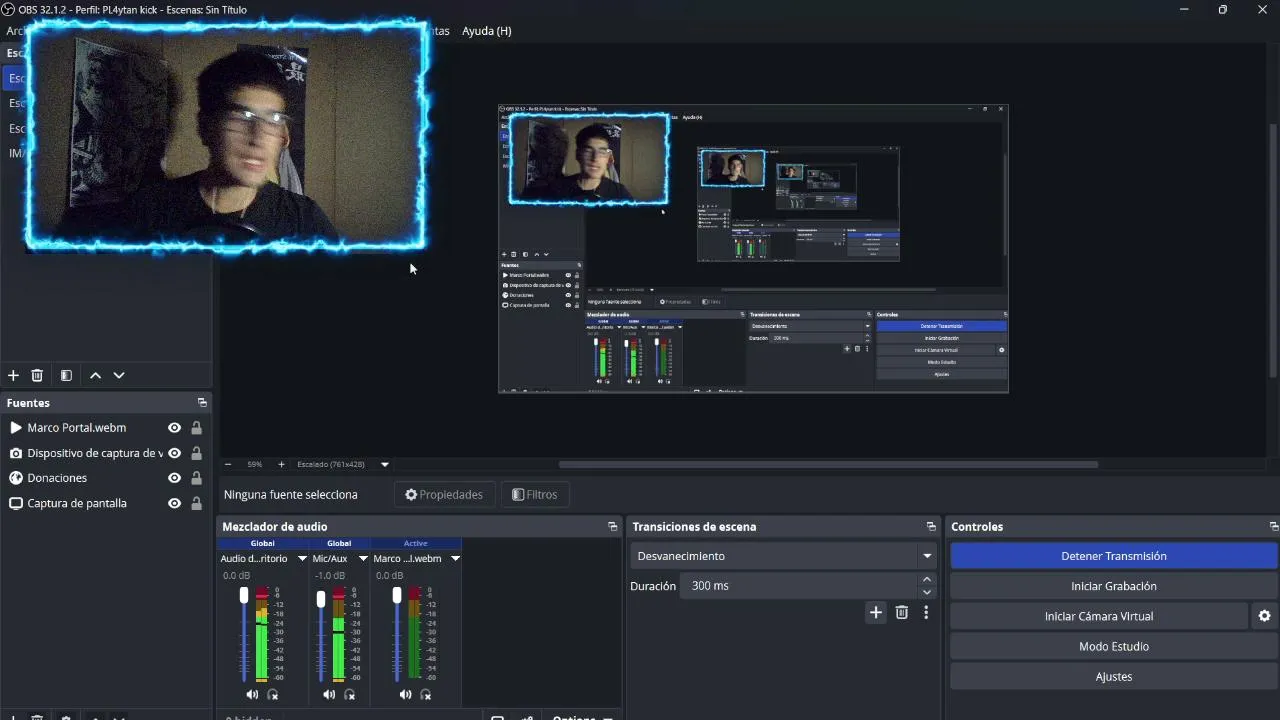Image resolution: width=1280 pixels, height=720 pixels.
Task: Click the -1.0 dB level text
Action: pyautogui.click(x=330, y=575)
